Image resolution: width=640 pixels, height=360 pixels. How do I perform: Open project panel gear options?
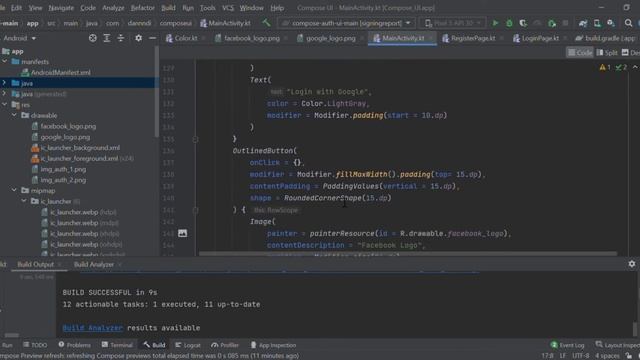138,38
